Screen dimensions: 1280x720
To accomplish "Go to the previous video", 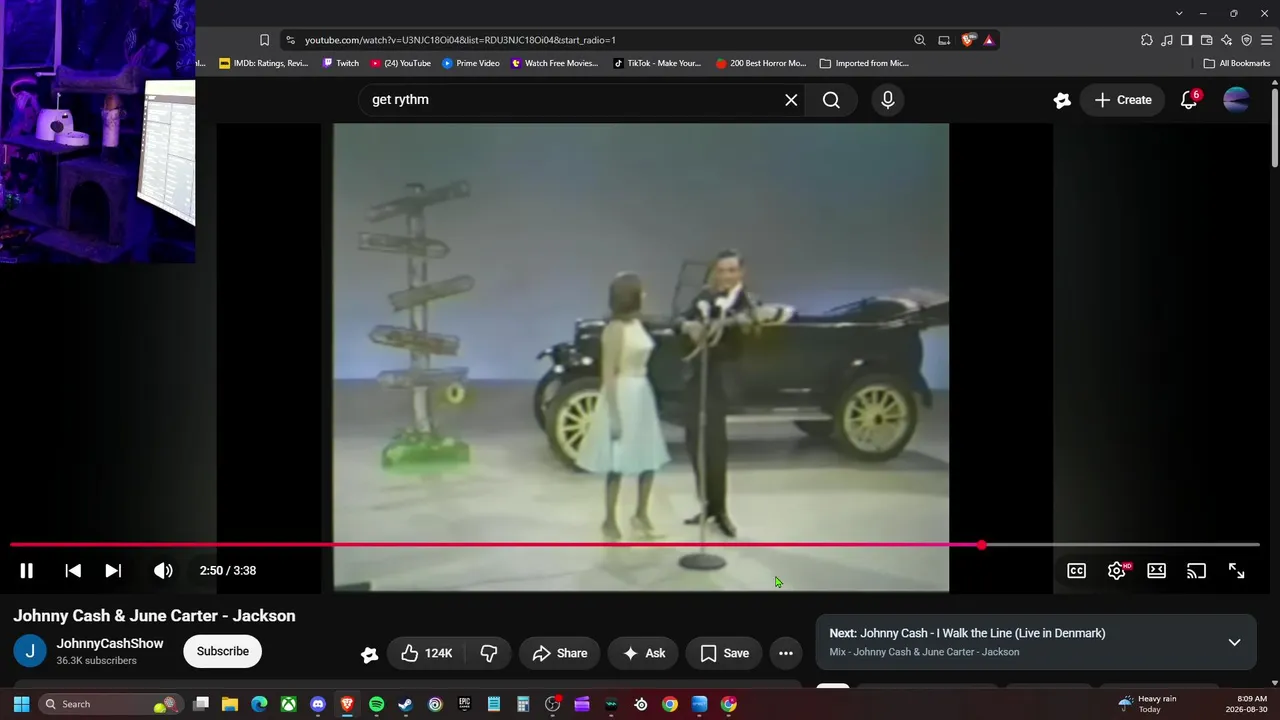I will 73,571.
